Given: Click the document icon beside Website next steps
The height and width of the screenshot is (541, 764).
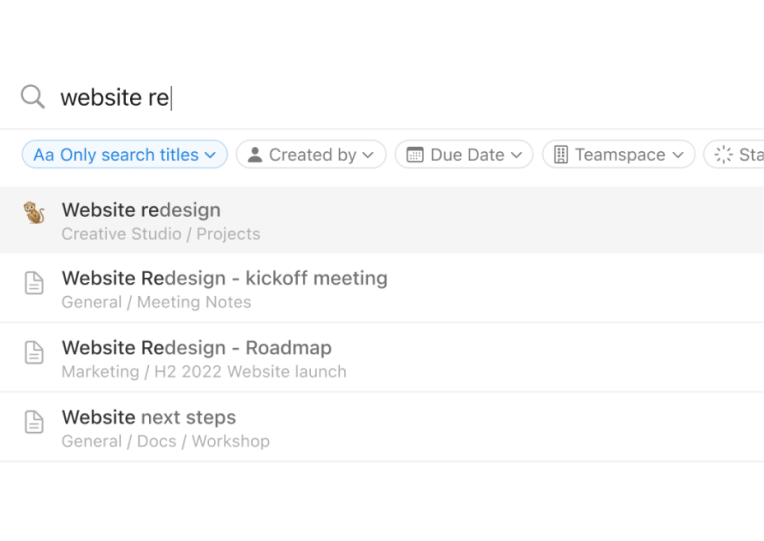Looking at the screenshot, I should pos(34,422).
